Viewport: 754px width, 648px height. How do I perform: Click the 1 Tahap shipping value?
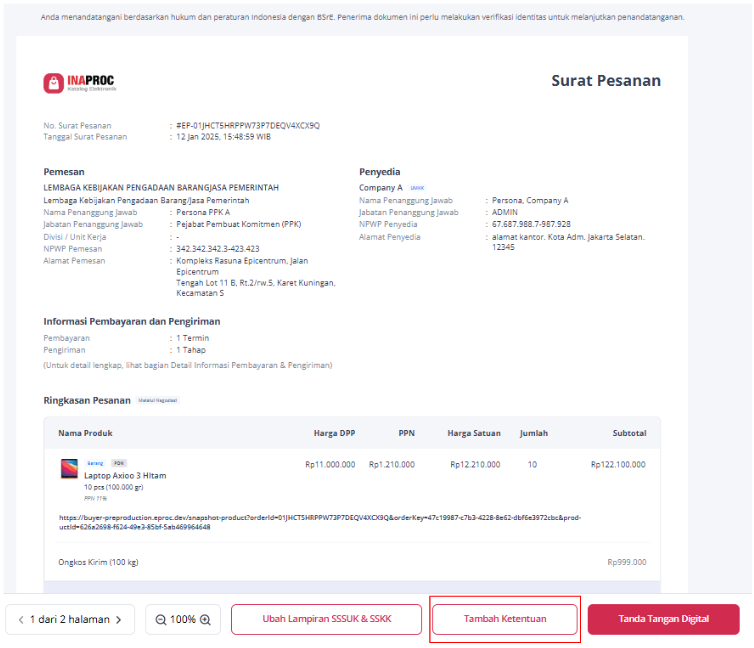(191, 350)
